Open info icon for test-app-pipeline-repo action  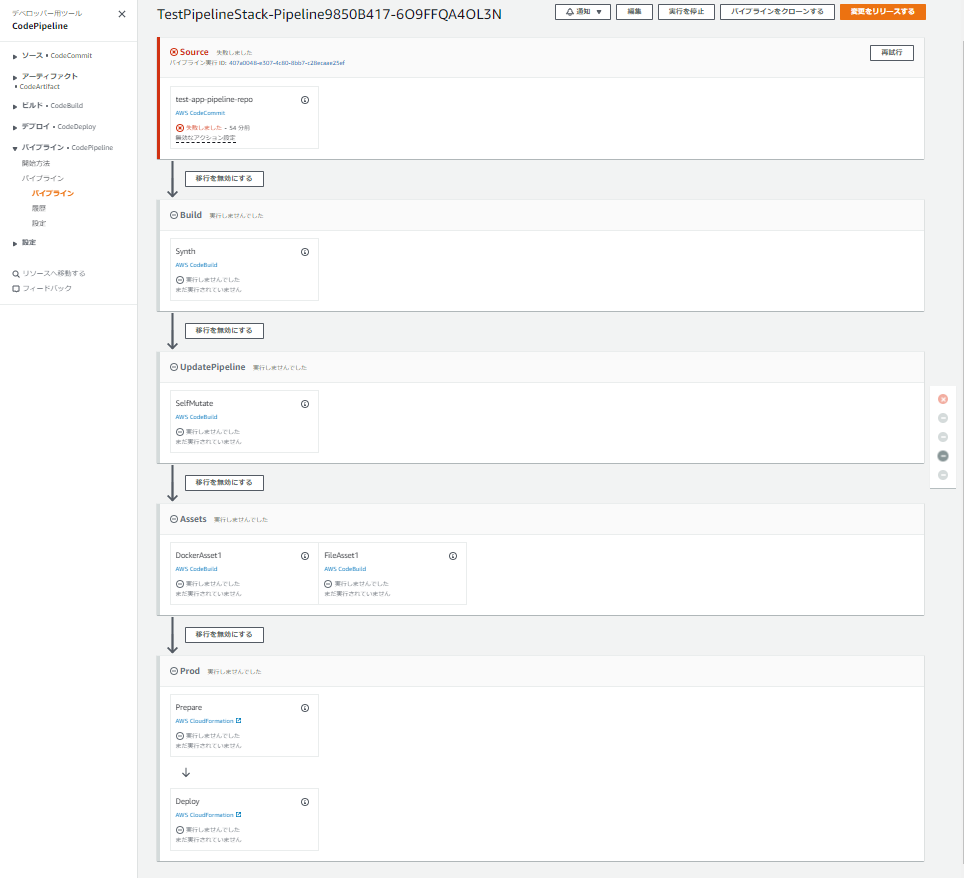(305, 100)
